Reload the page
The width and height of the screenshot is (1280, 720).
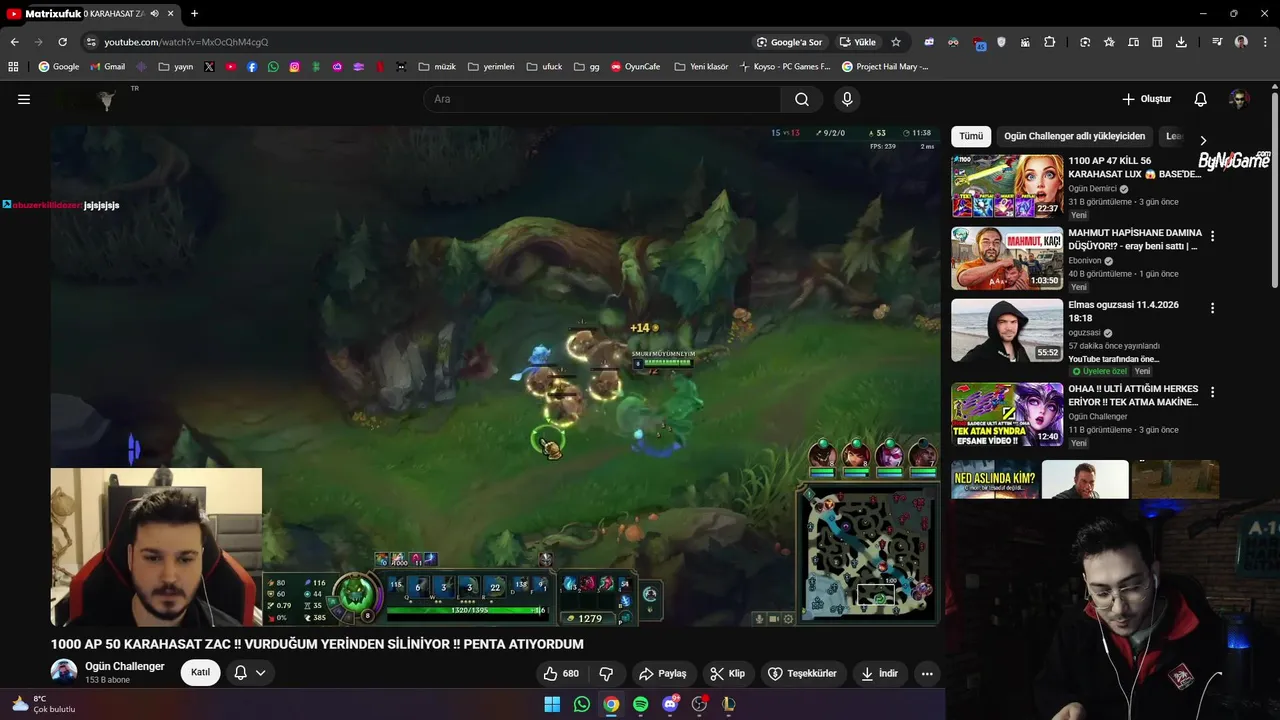62,42
